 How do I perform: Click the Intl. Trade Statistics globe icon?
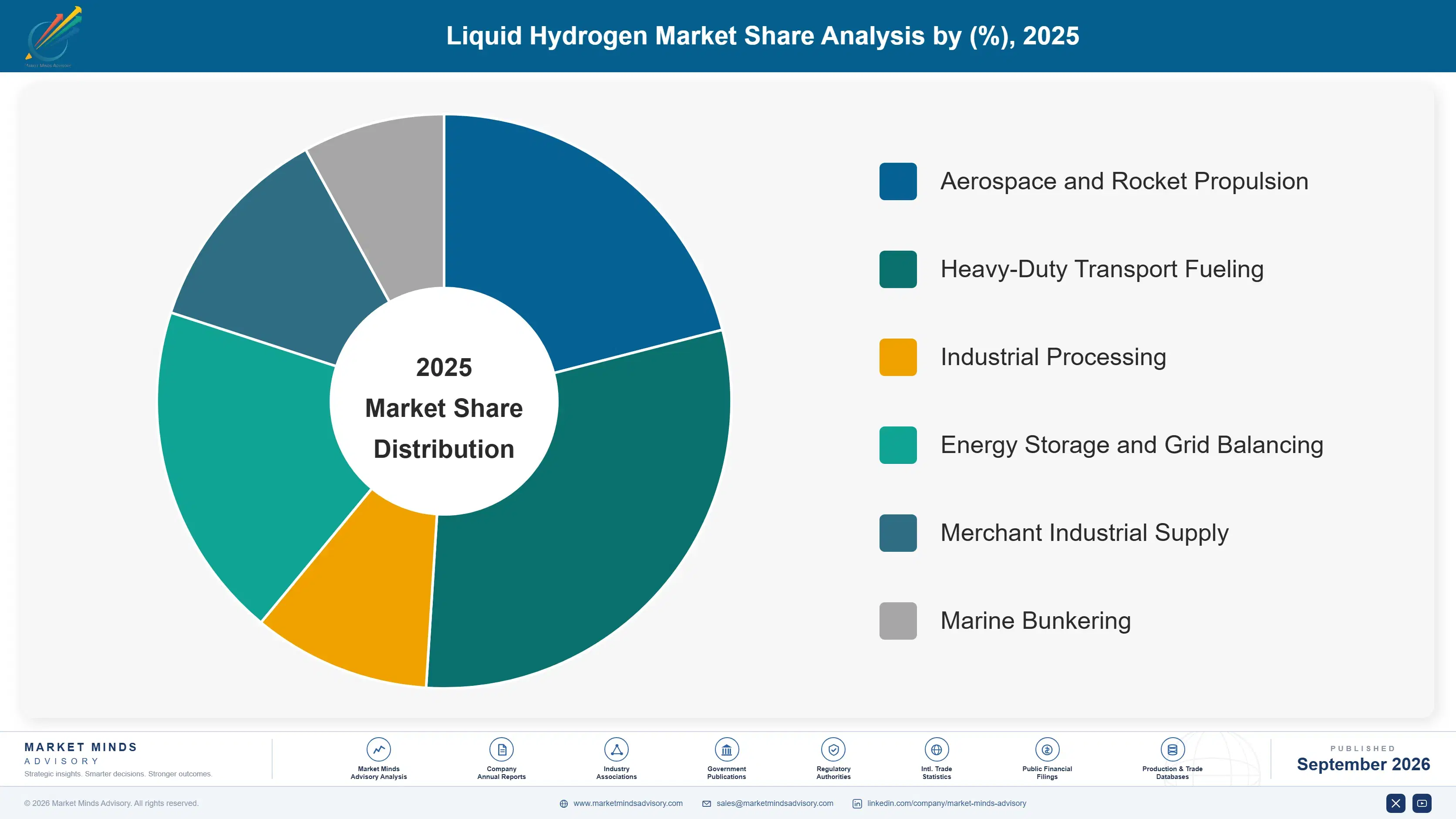(937, 749)
